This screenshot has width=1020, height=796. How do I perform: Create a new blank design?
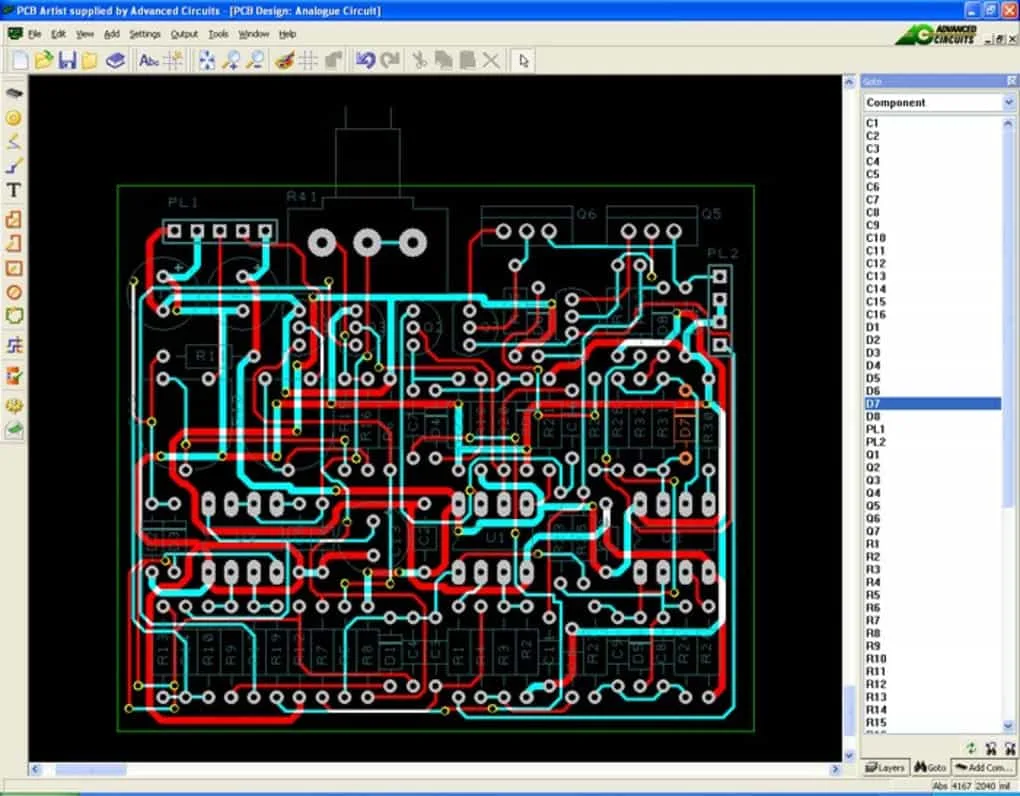pos(18,60)
